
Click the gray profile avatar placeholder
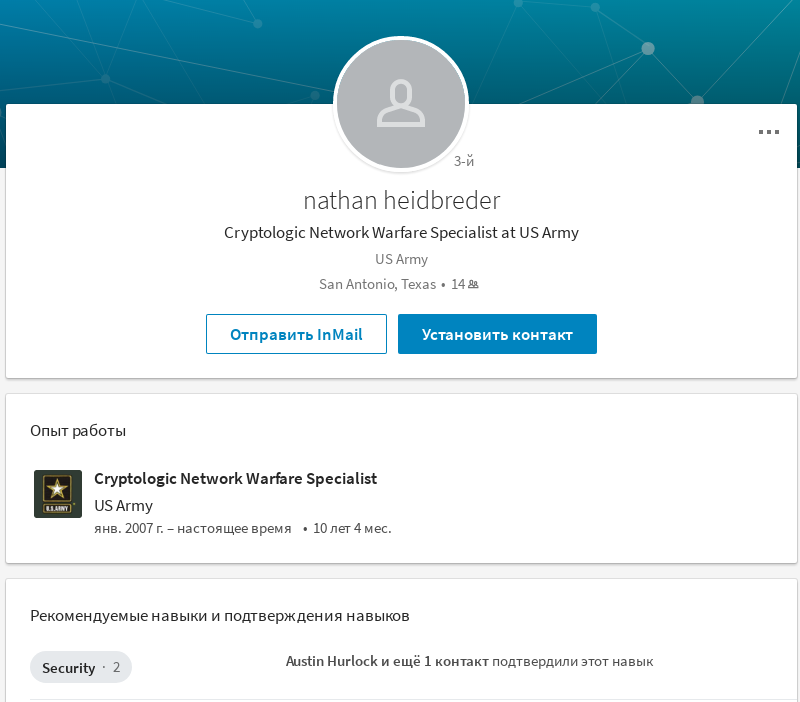[401, 104]
